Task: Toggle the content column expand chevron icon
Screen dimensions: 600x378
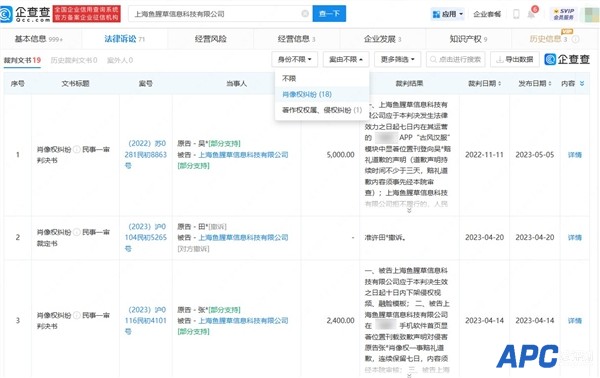Action: [x=582, y=83]
